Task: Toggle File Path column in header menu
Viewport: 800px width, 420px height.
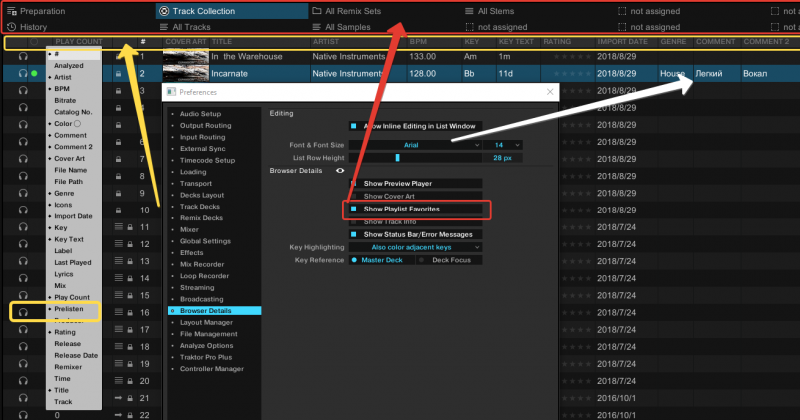Action: point(68,182)
